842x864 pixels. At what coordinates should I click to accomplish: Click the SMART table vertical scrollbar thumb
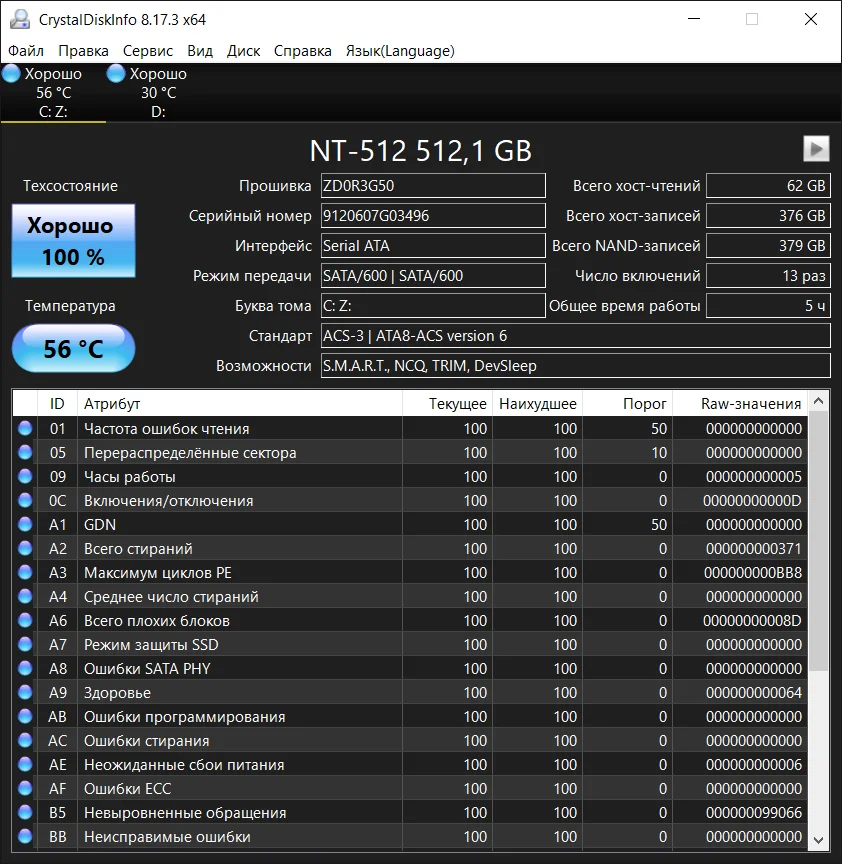tap(818, 541)
